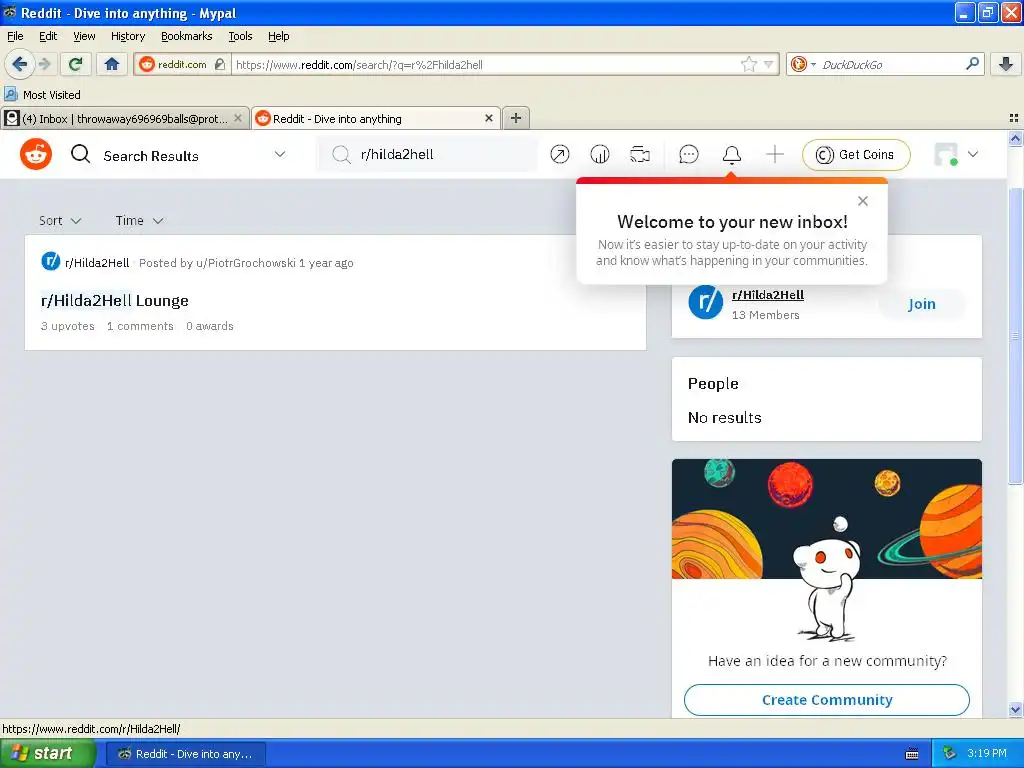The width and height of the screenshot is (1024, 768).
Task: Expand the Search Results navigation chevron
Action: tap(280, 155)
